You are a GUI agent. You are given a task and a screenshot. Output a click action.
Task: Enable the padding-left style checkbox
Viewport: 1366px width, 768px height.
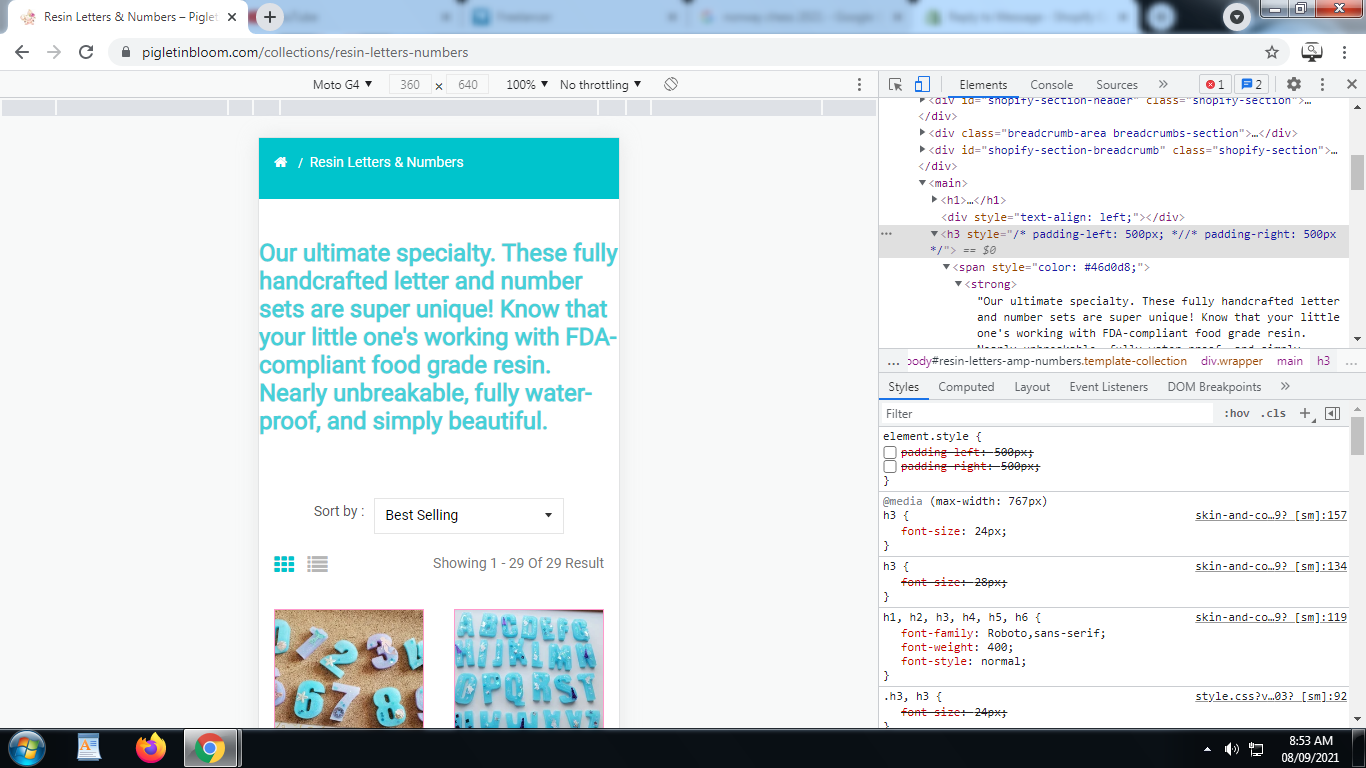pyautogui.click(x=890, y=453)
